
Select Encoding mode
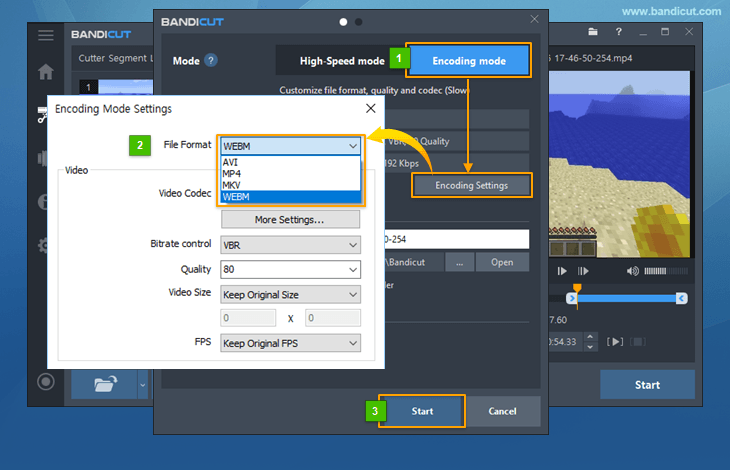[x=469, y=60]
